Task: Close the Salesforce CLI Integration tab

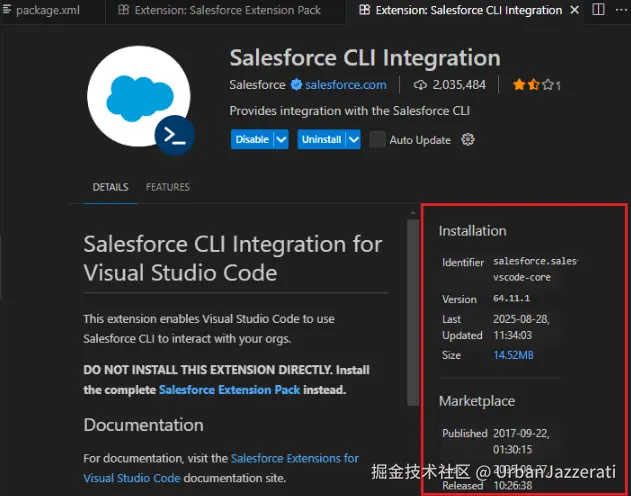Action: pyautogui.click(x=573, y=10)
